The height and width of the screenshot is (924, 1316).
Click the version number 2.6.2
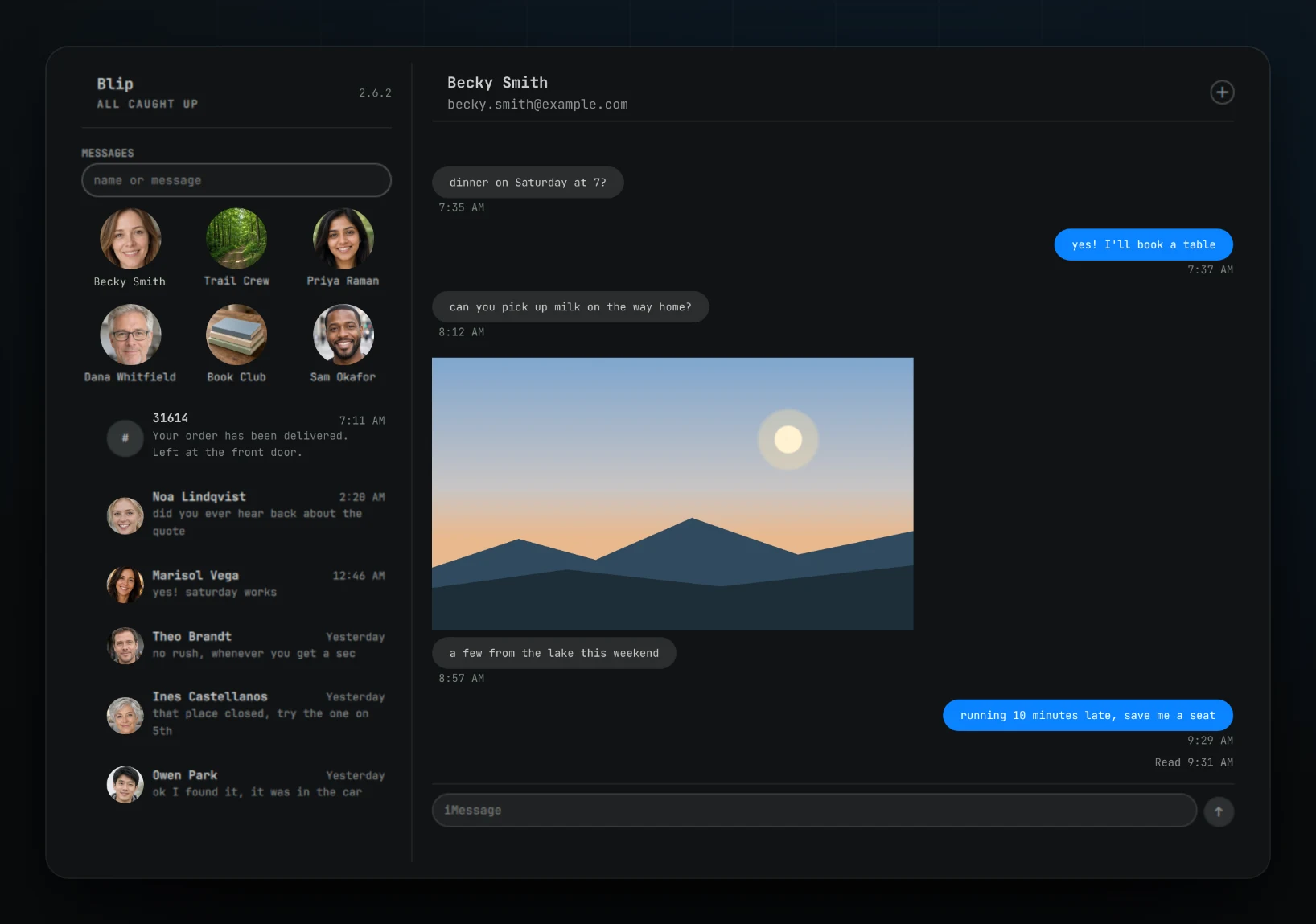pyautogui.click(x=375, y=92)
